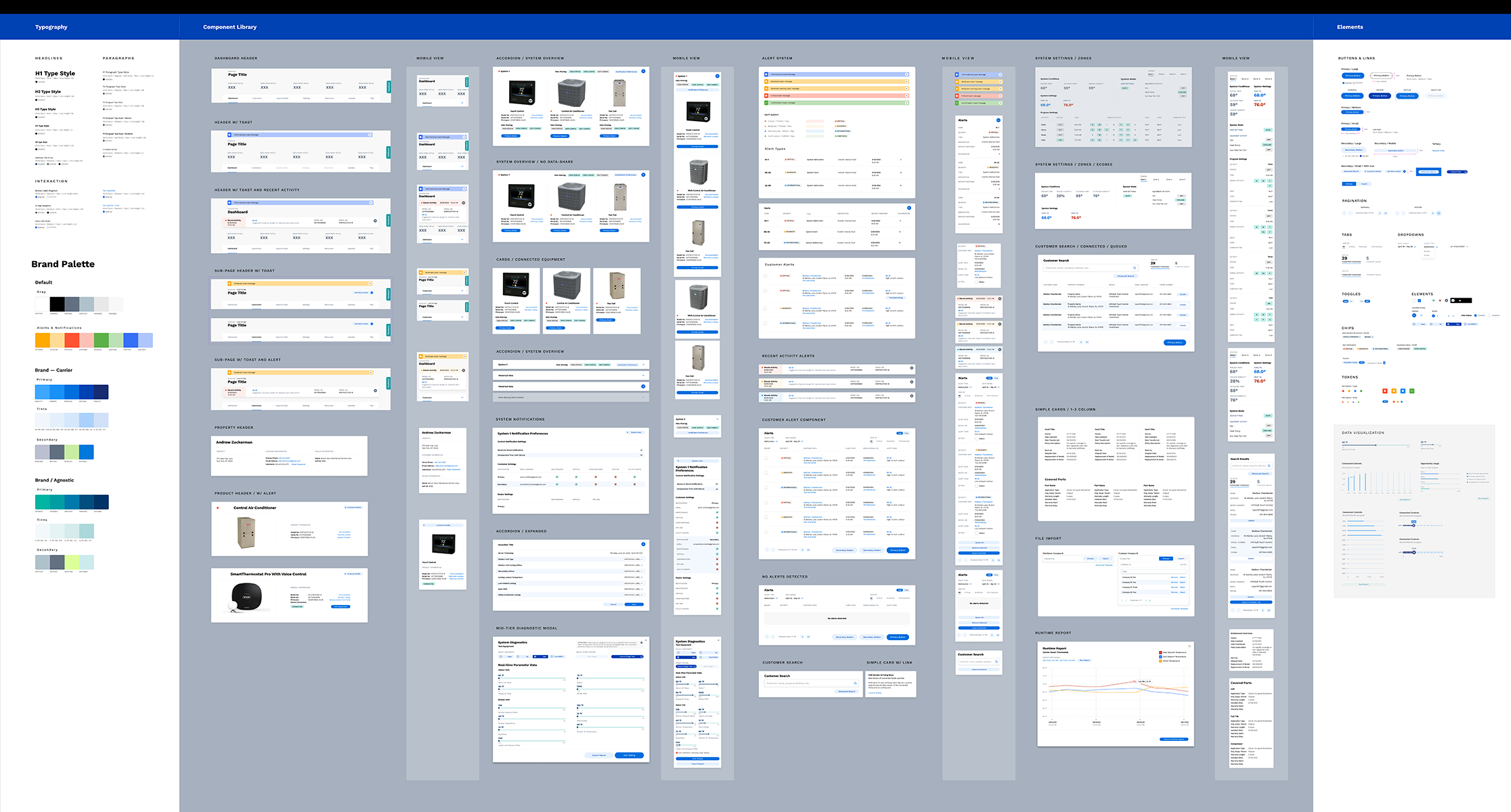
Task: Expand the first Historical Data accordion row
Action: click(x=643, y=376)
